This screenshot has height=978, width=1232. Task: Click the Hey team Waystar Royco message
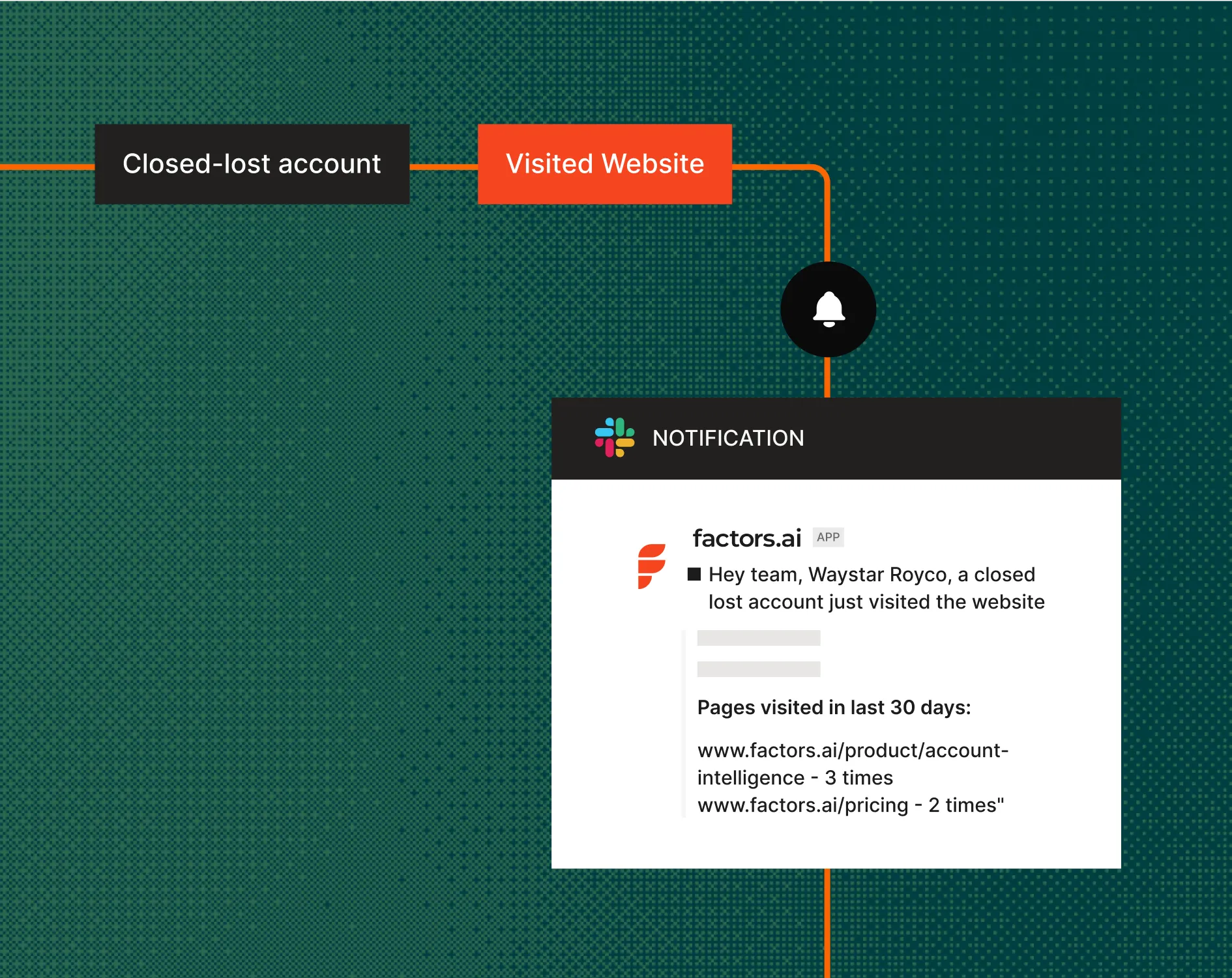(x=876, y=588)
